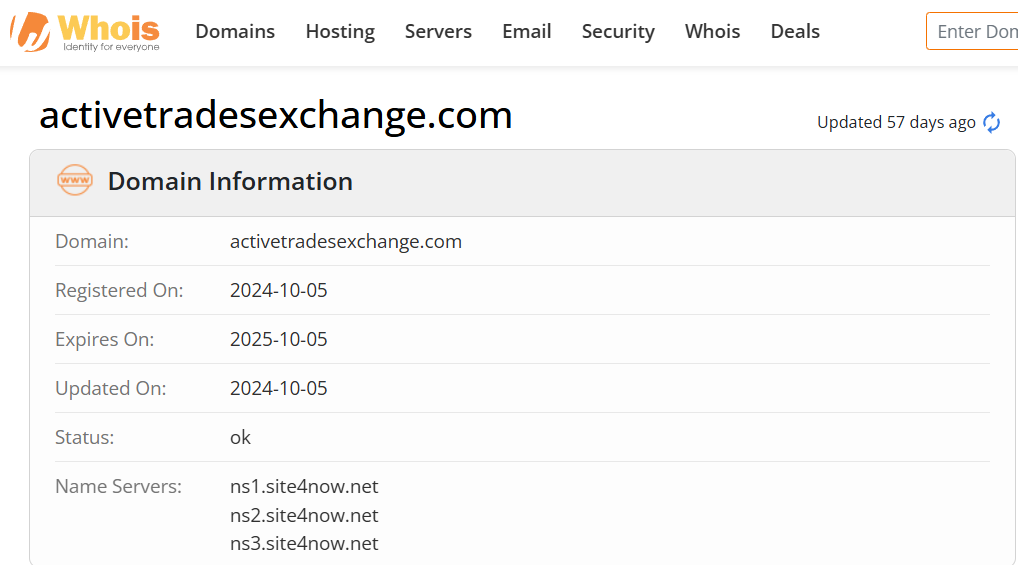
Task: Click the Expires On label
Action: (105, 339)
